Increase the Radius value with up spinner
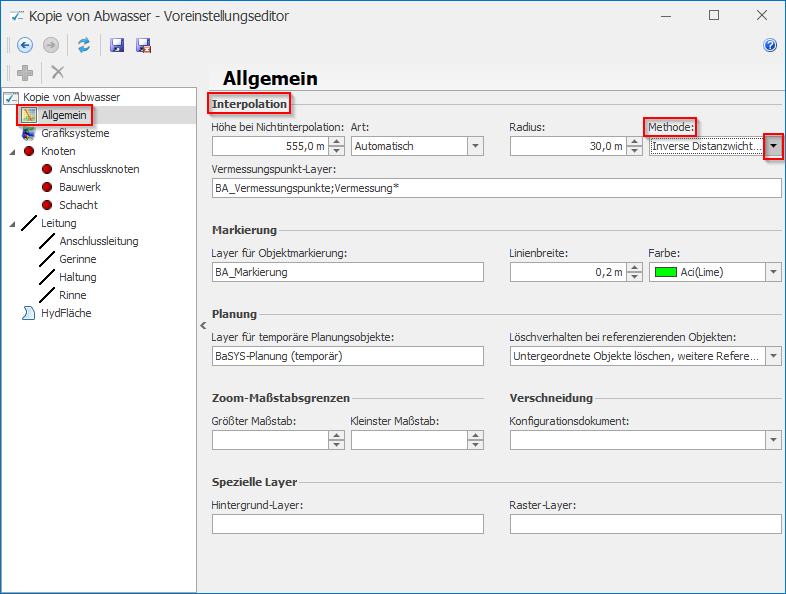The image size is (786, 594). [634, 142]
